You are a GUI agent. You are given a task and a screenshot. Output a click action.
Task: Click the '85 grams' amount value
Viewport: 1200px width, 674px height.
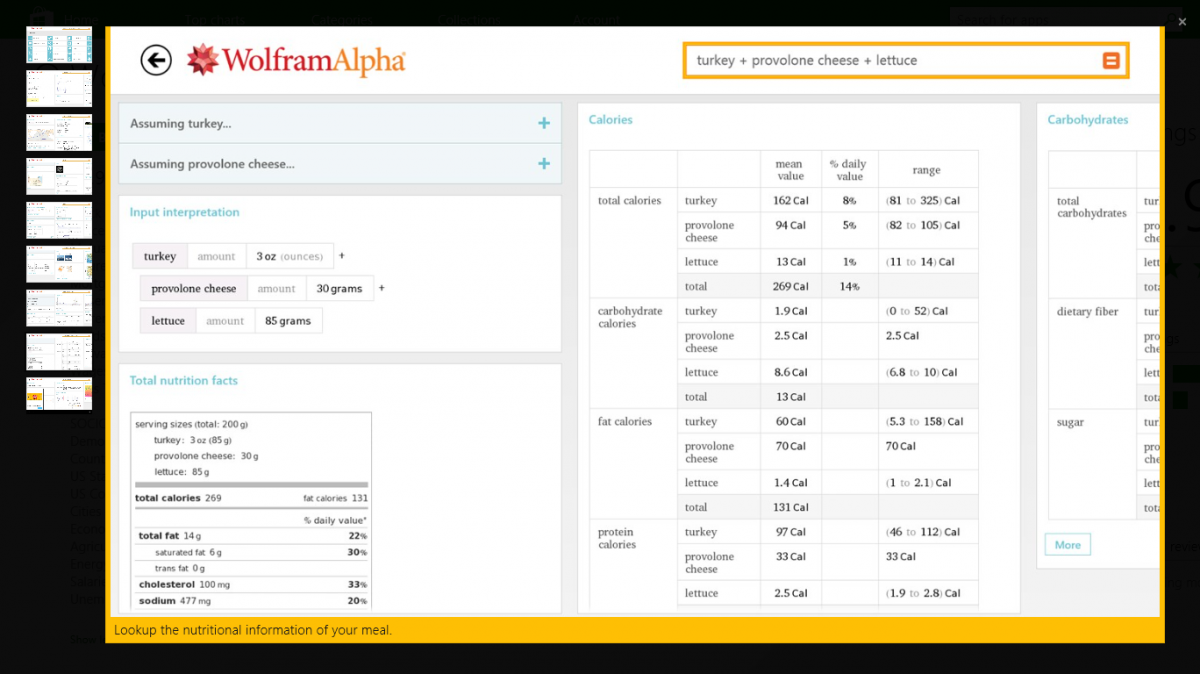288,321
